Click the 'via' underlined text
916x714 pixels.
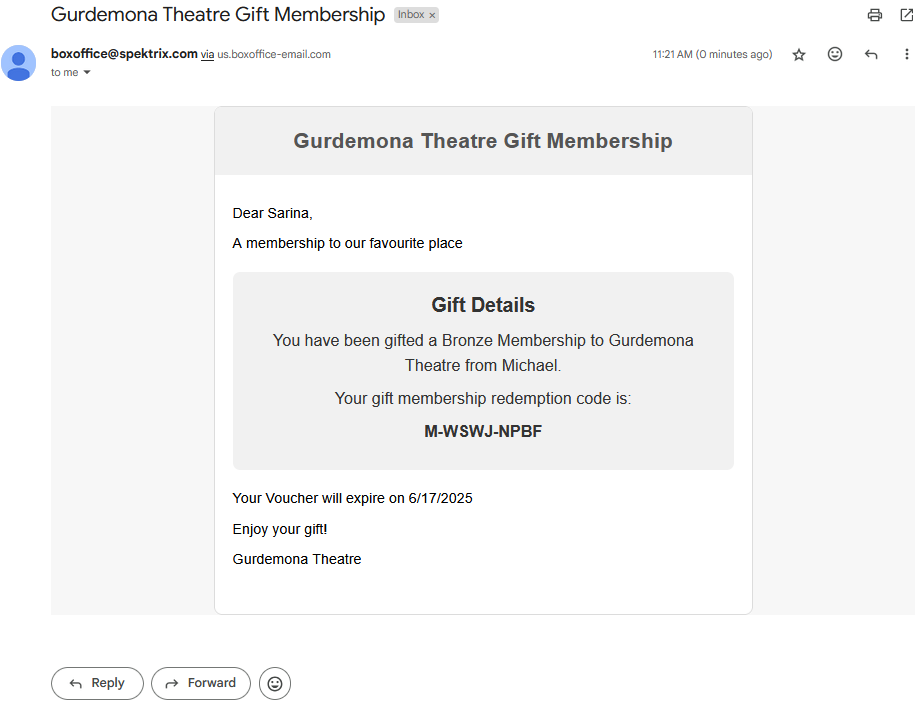pyautogui.click(x=207, y=54)
